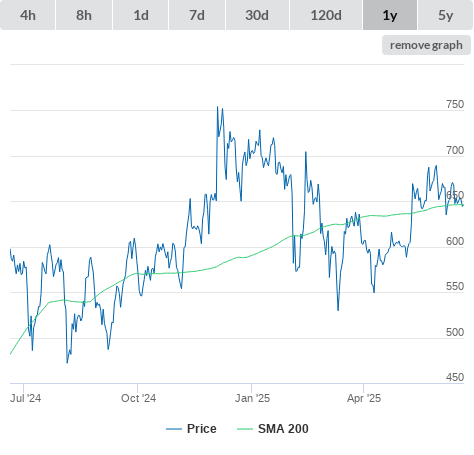Choose the 7d time range
Viewport: 474px width, 455px height.
tap(197, 15)
